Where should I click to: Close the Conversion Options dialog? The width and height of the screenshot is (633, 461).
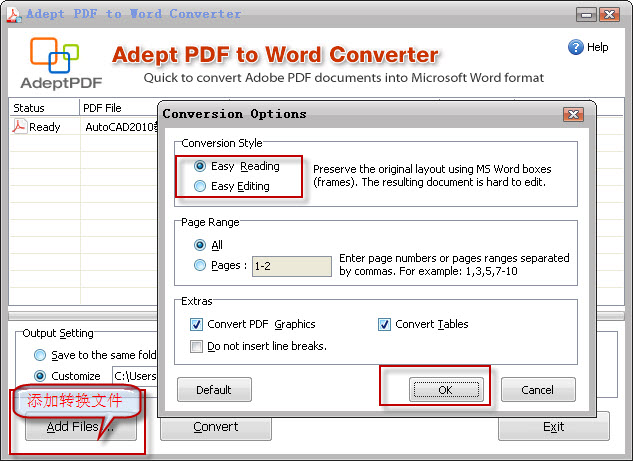click(x=573, y=115)
